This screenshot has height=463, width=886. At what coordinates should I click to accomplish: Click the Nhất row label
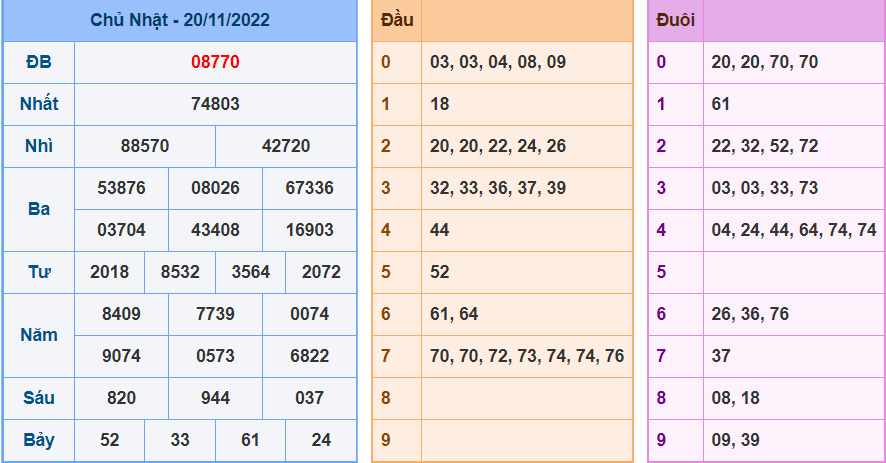click(39, 104)
